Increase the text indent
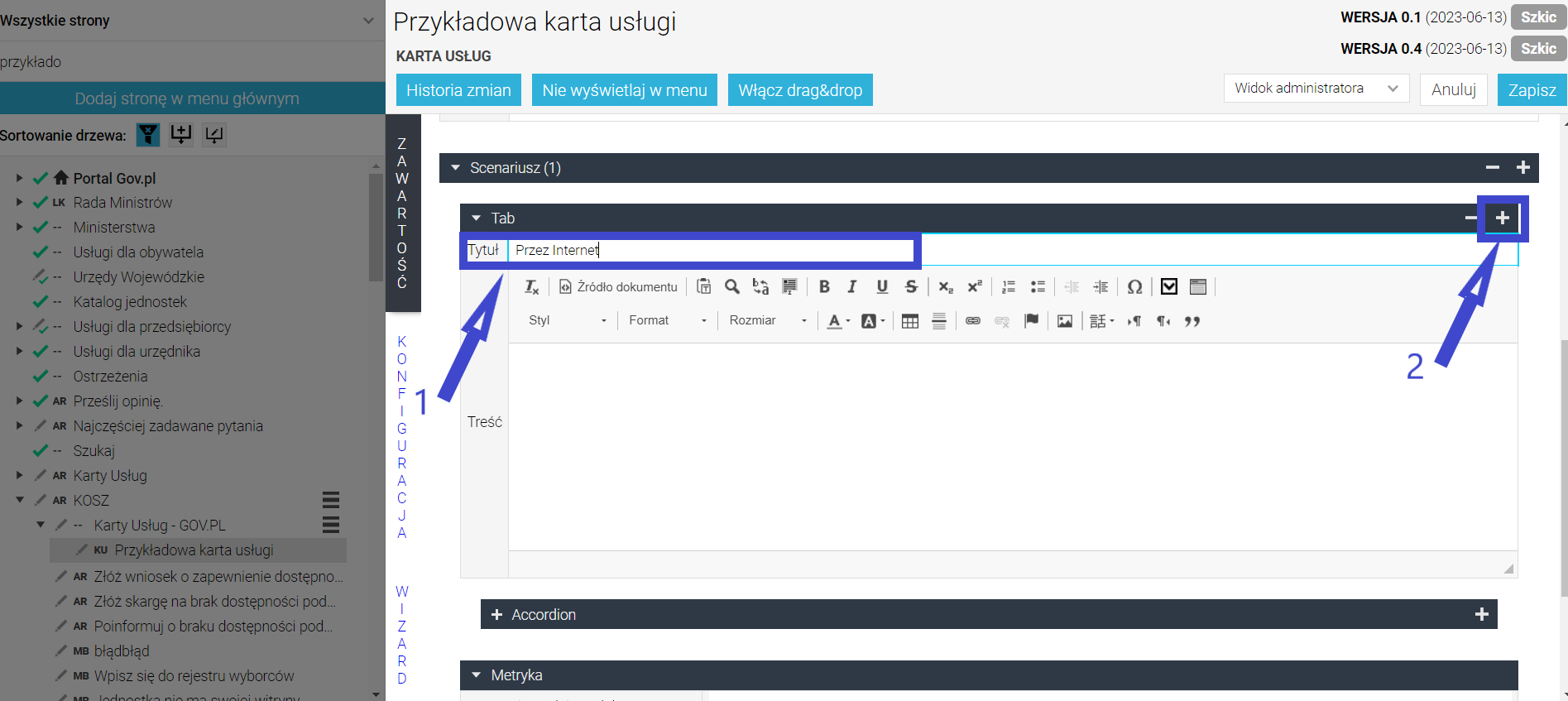 click(x=1100, y=286)
